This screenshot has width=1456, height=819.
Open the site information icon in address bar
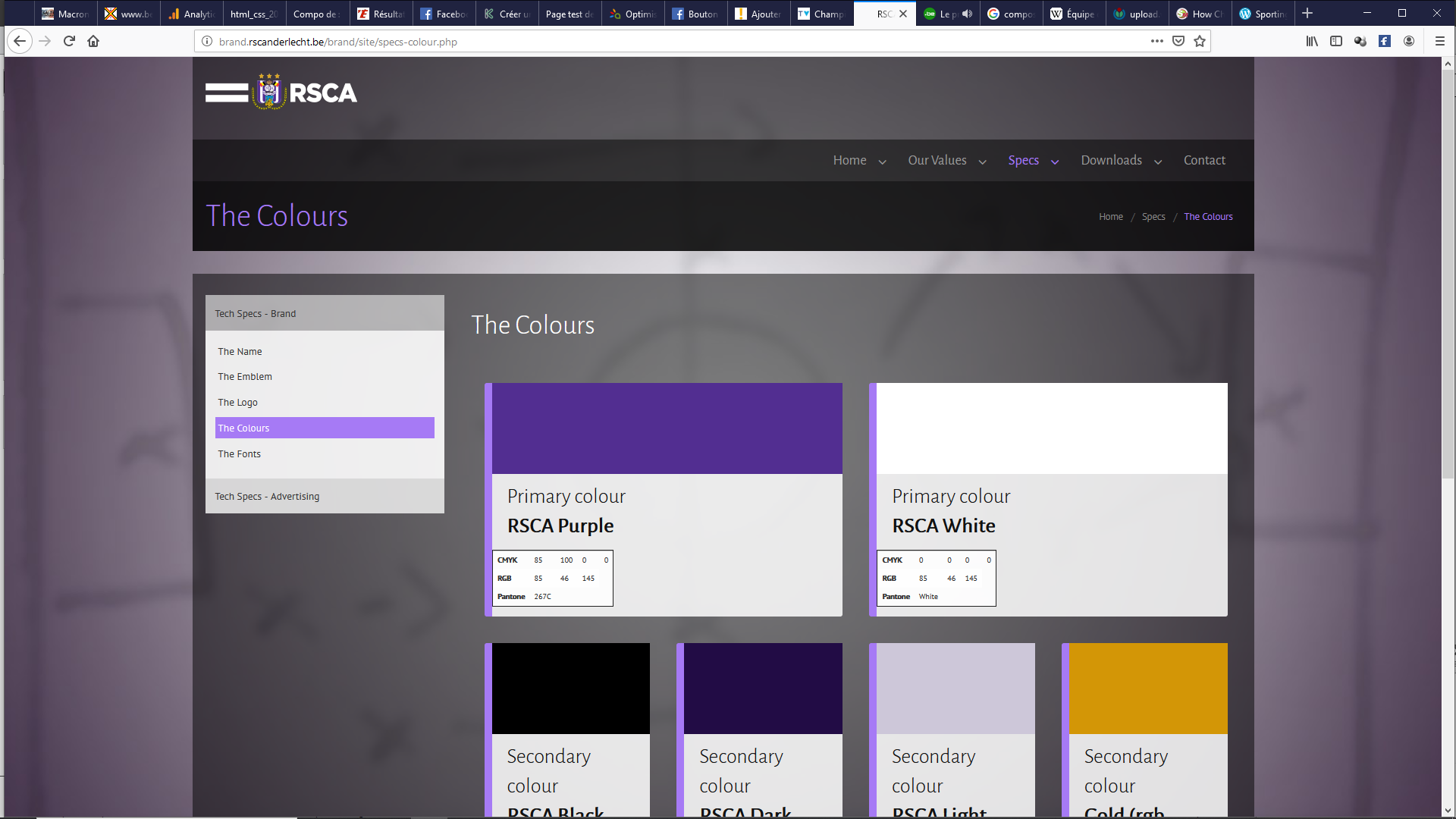pyautogui.click(x=206, y=42)
